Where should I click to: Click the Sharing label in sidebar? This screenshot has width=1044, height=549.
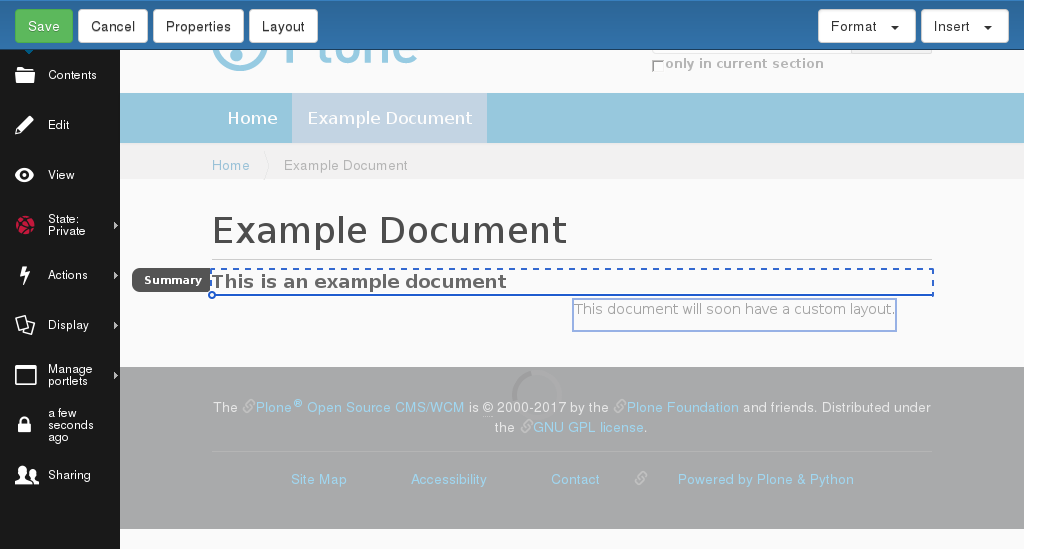69,475
